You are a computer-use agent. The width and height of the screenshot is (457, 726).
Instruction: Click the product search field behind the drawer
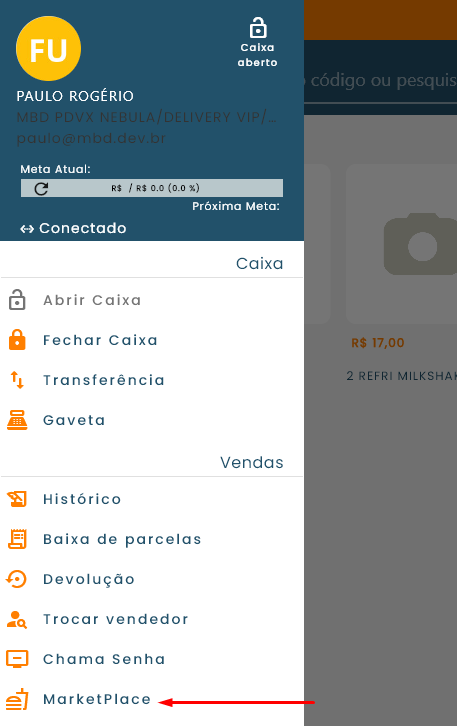381,81
